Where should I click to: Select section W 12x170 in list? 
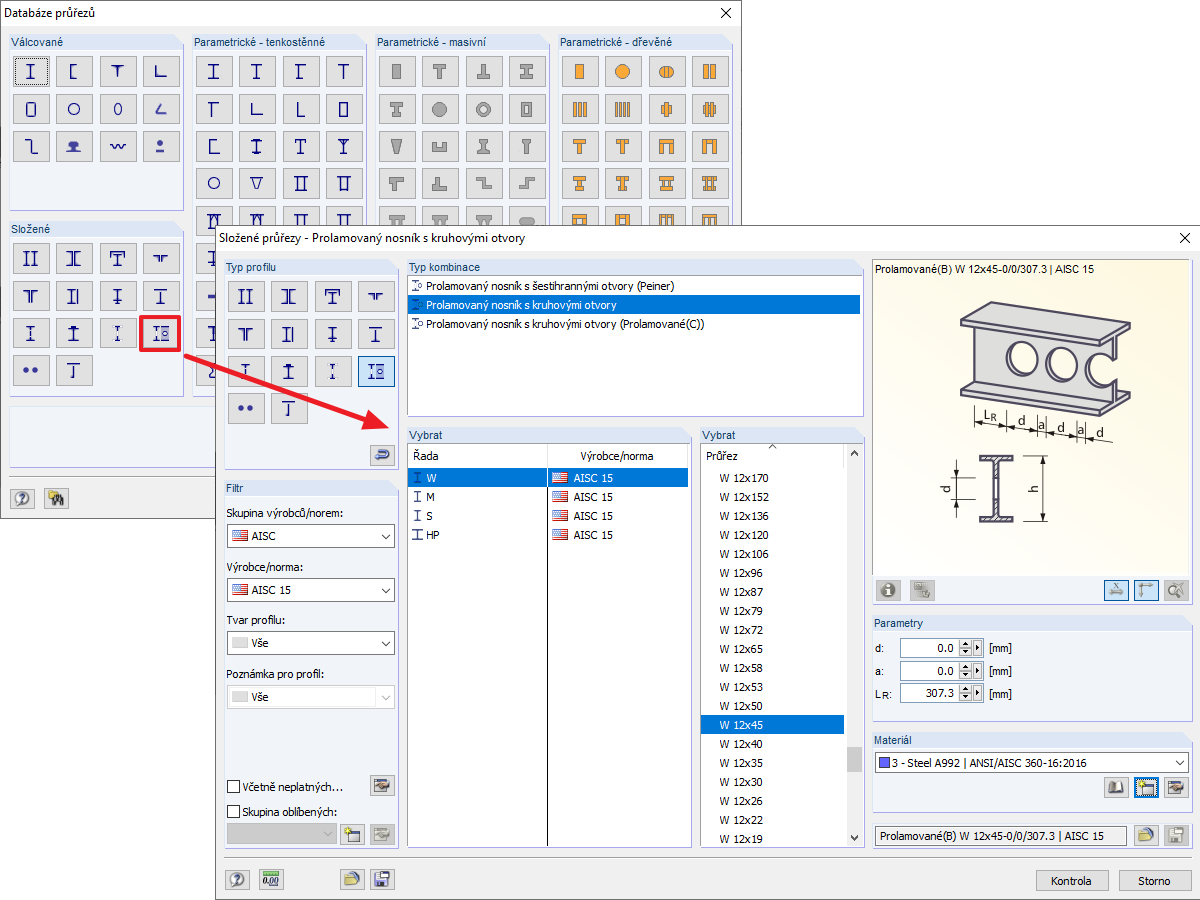773,478
